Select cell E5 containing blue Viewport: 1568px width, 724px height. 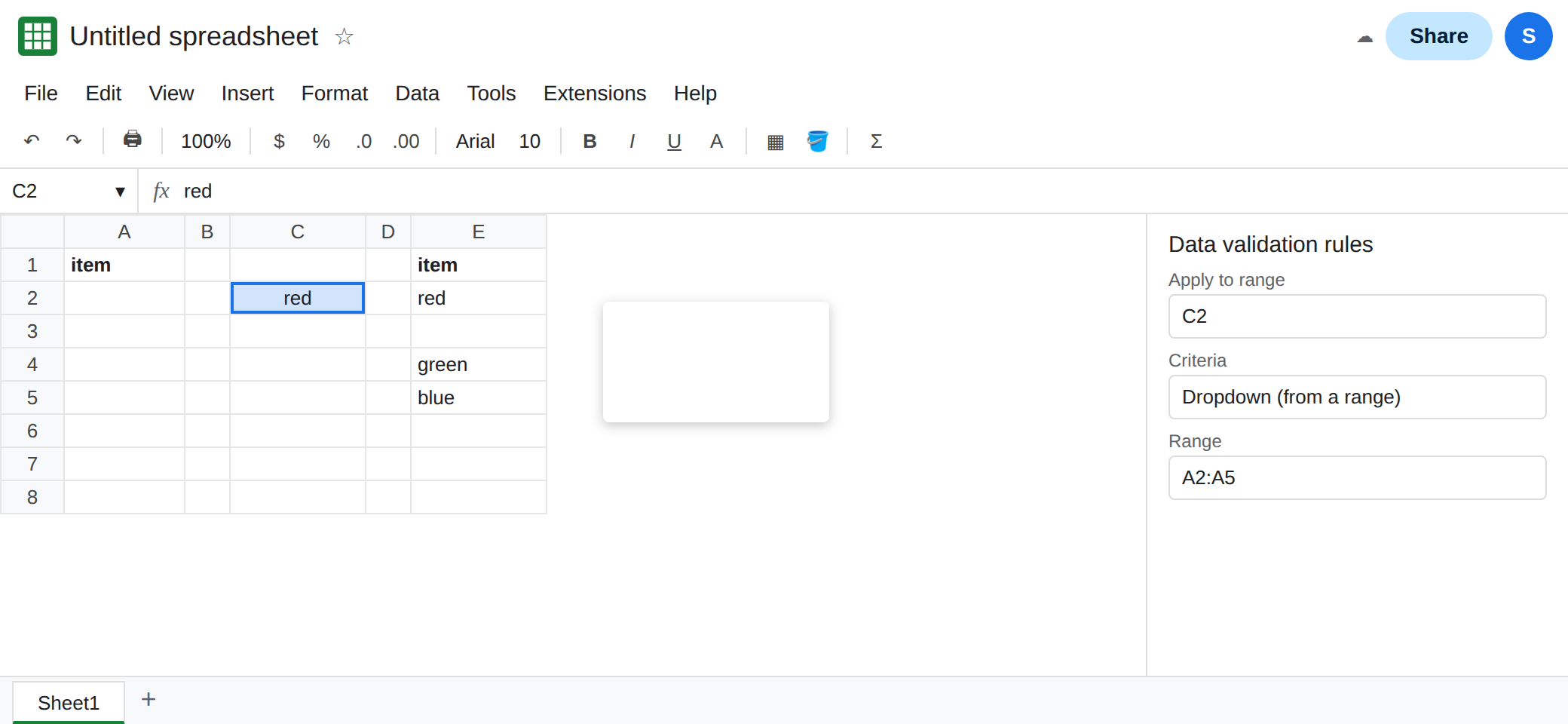[479, 397]
